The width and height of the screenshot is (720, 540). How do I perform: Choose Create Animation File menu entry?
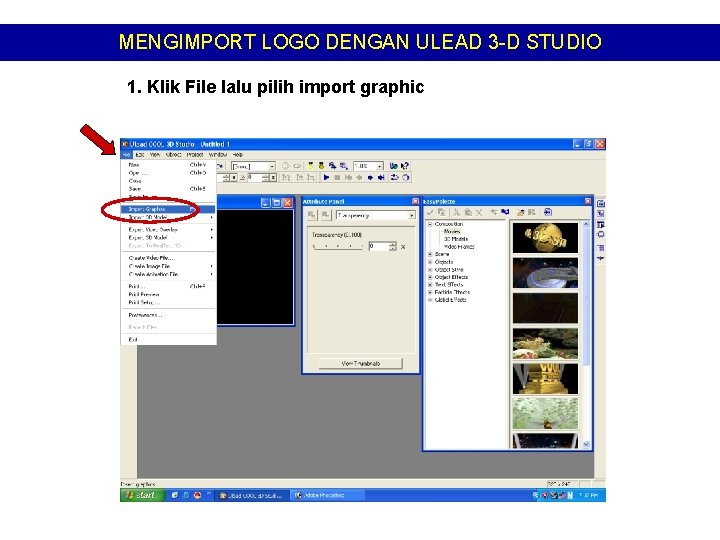click(168, 274)
